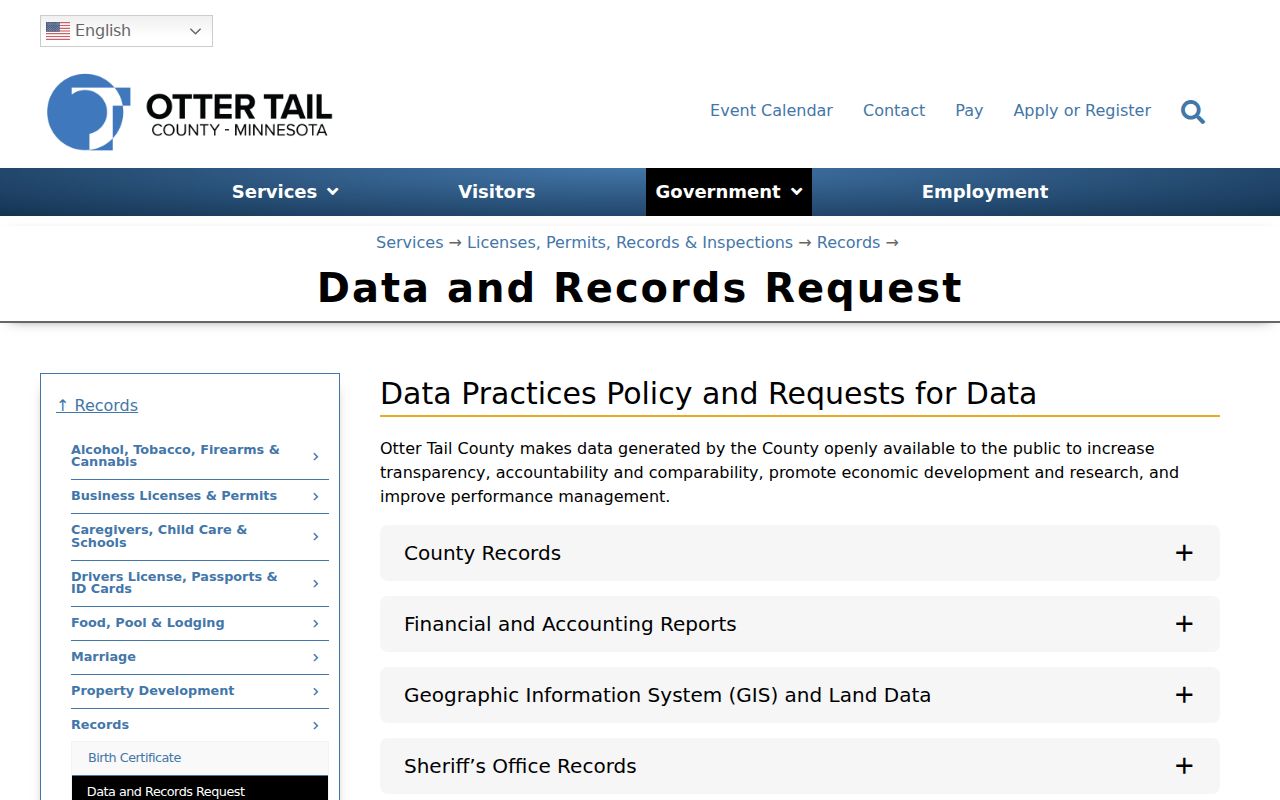Expand County Records with its plus icon
The height and width of the screenshot is (800, 1280).
pyautogui.click(x=1184, y=553)
